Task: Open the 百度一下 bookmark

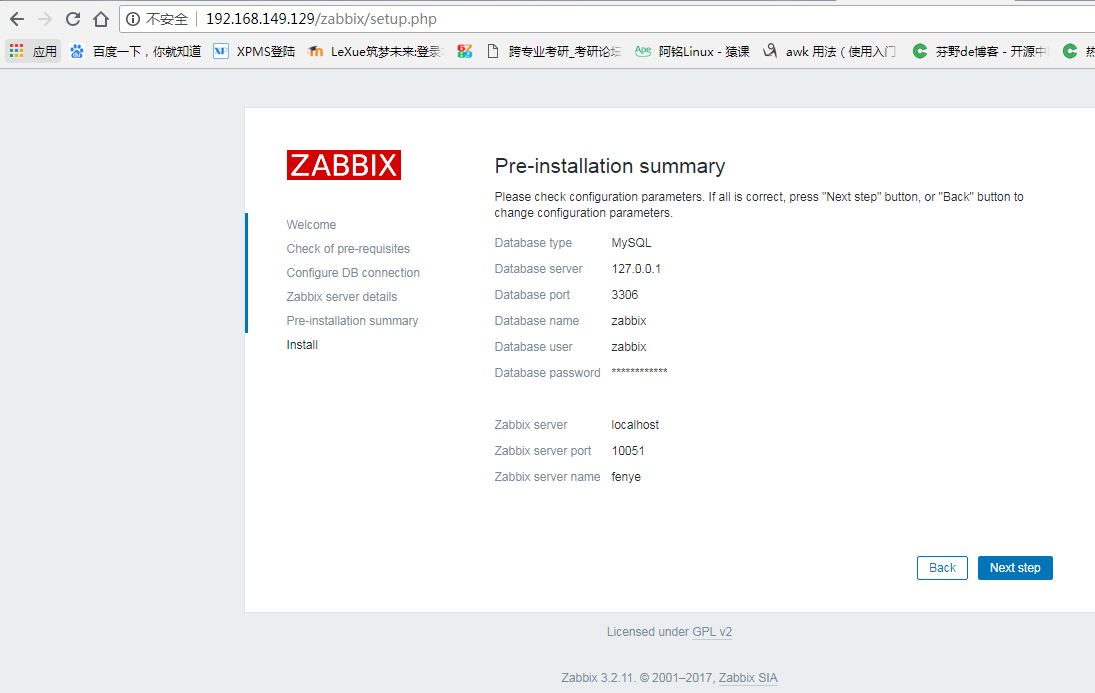Action: 135,51
